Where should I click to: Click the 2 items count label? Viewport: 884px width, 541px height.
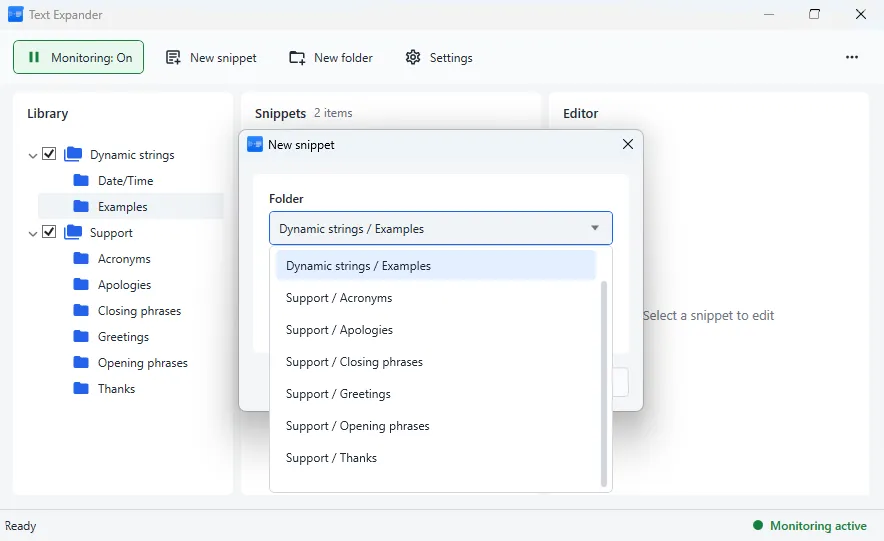click(333, 113)
